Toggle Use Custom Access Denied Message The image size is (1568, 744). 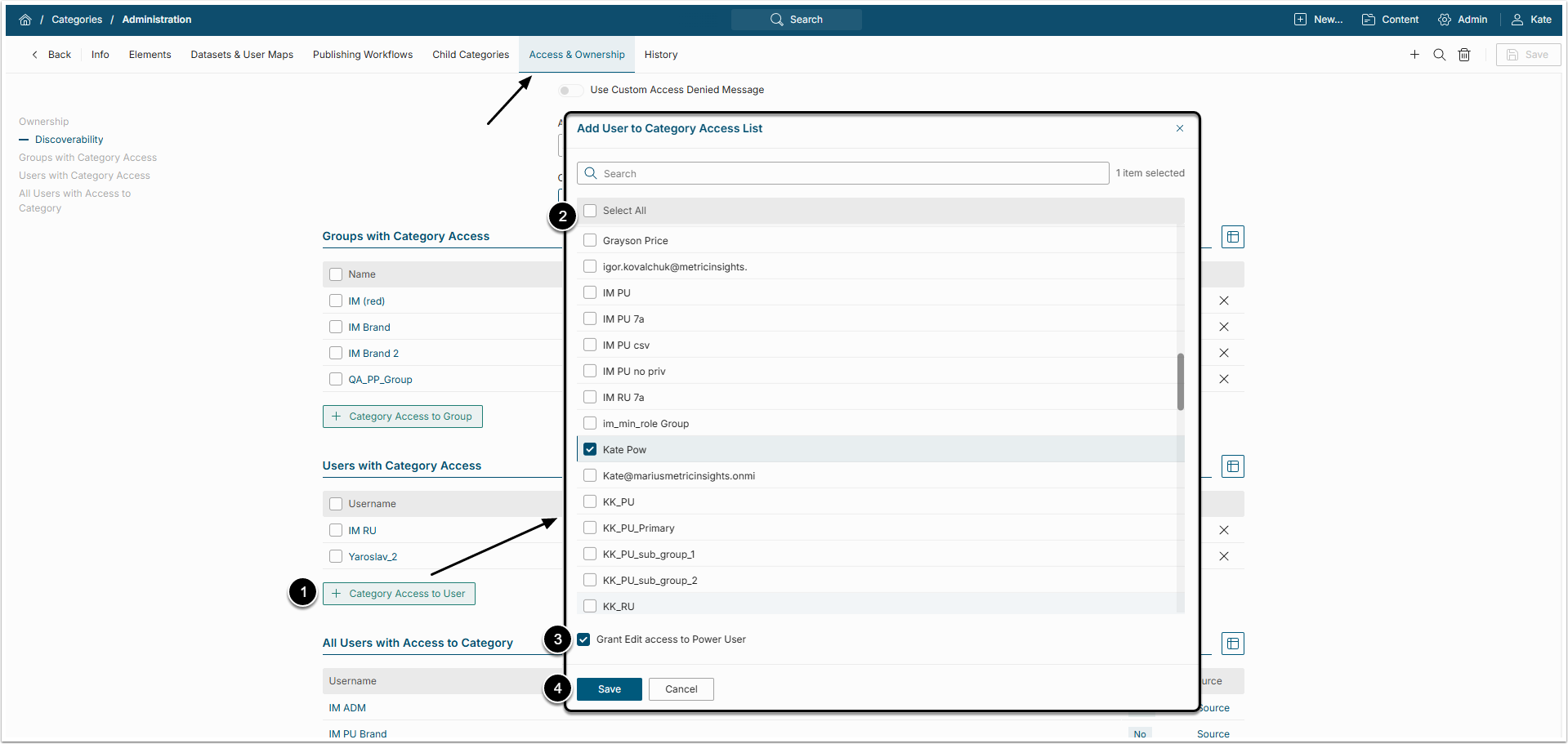pos(570,90)
